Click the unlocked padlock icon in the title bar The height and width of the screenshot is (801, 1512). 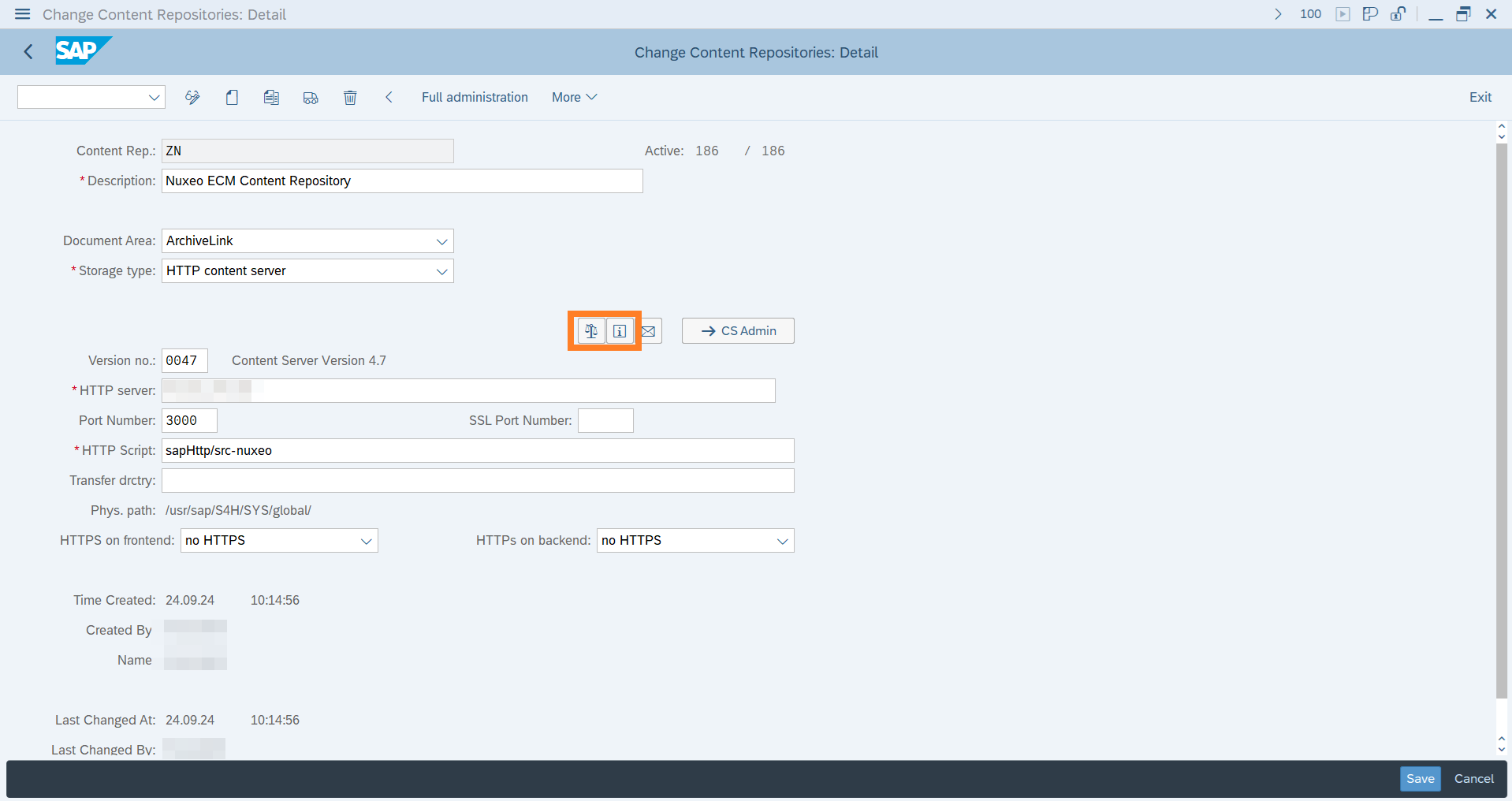tap(1398, 14)
